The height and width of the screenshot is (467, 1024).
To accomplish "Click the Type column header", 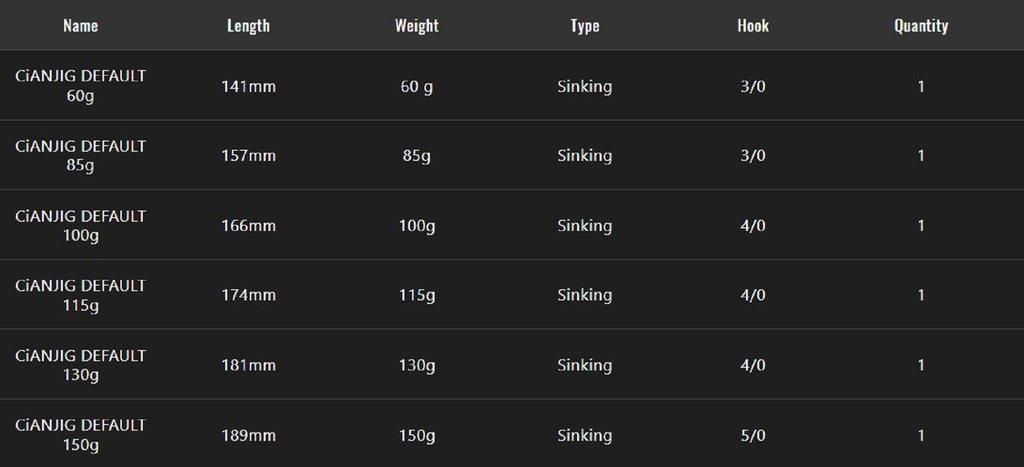I will pyautogui.click(x=584, y=26).
